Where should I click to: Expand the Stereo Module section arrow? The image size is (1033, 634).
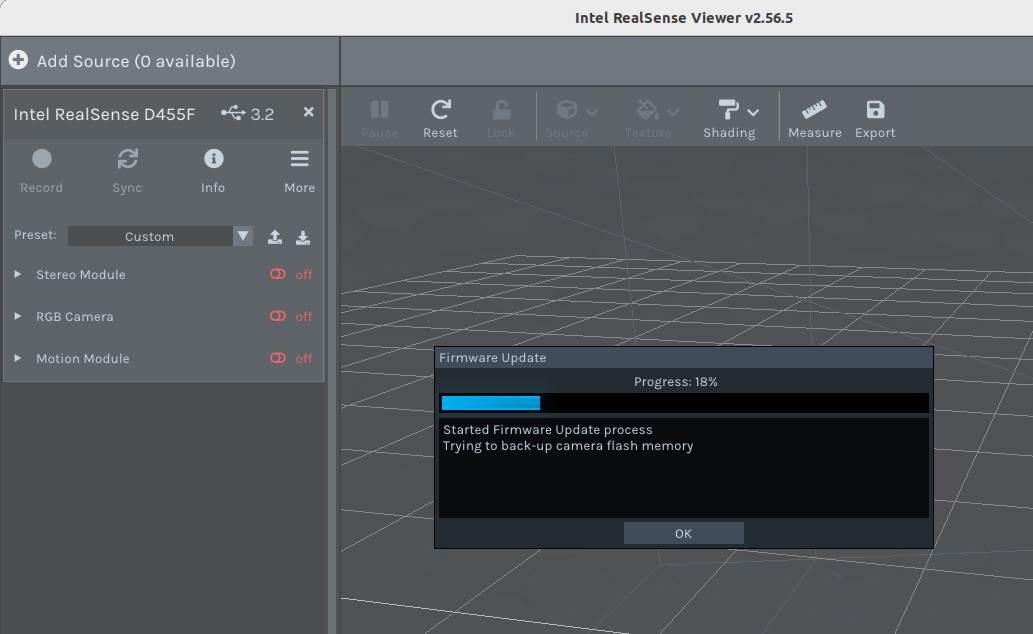18,274
